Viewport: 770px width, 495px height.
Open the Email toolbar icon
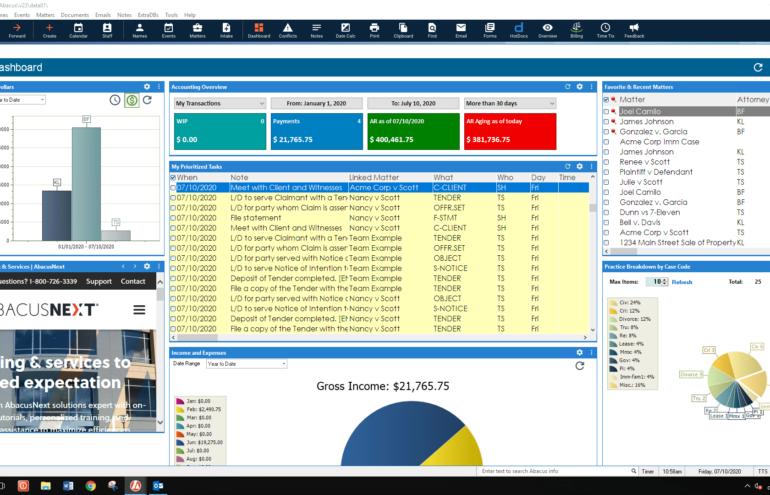(x=461, y=30)
